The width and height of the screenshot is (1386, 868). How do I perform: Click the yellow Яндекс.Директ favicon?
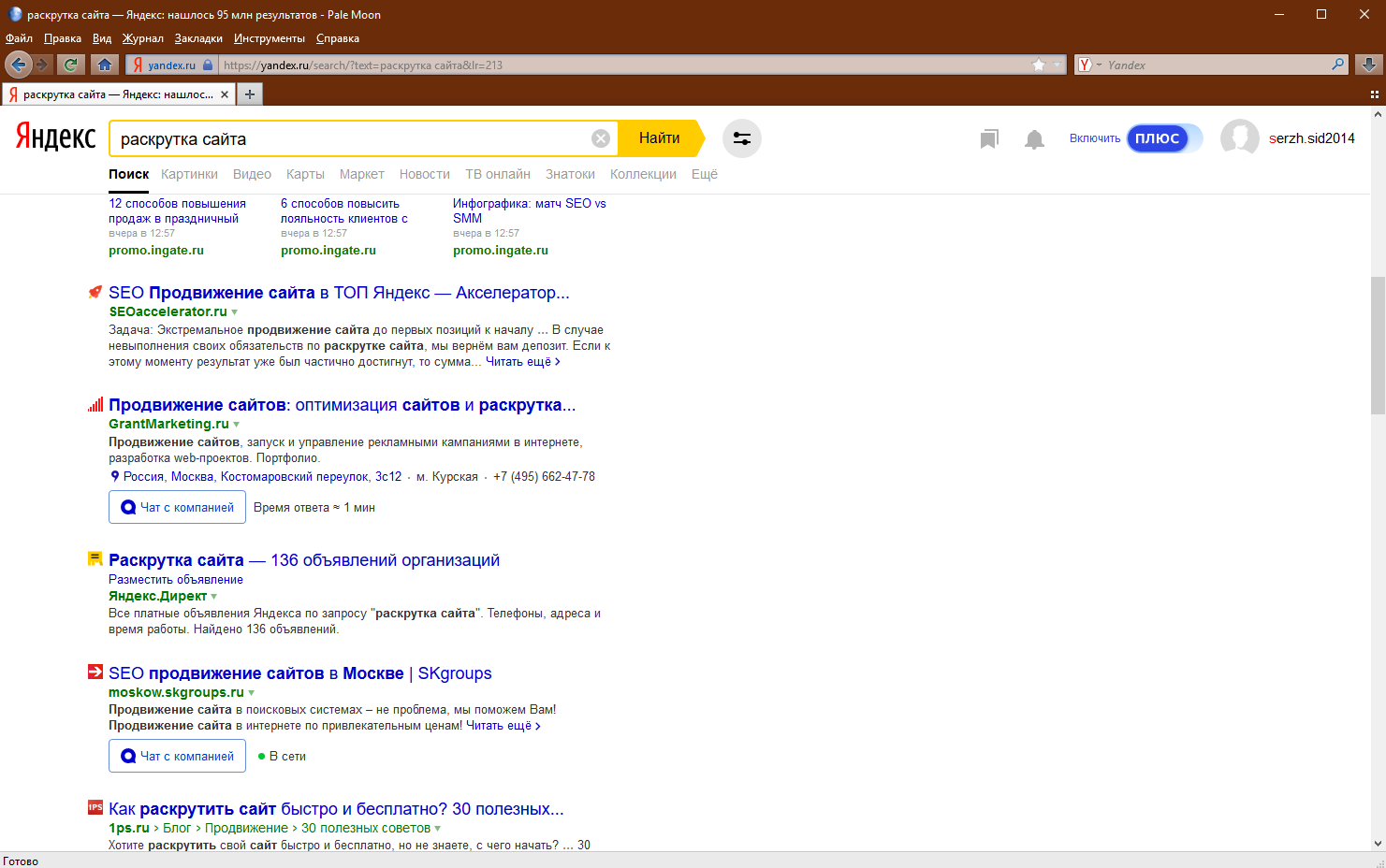click(x=95, y=559)
